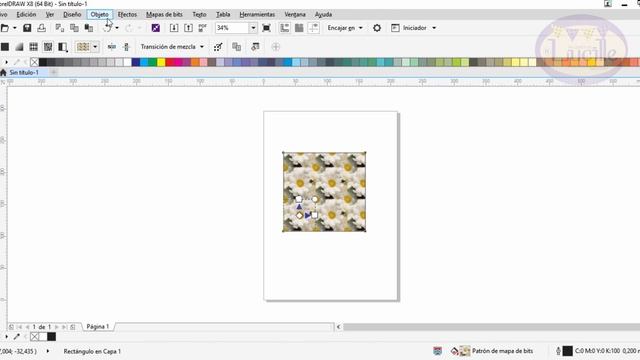Click the edit fill icon
The width and height of the screenshot is (640, 360).
pos(255,47)
